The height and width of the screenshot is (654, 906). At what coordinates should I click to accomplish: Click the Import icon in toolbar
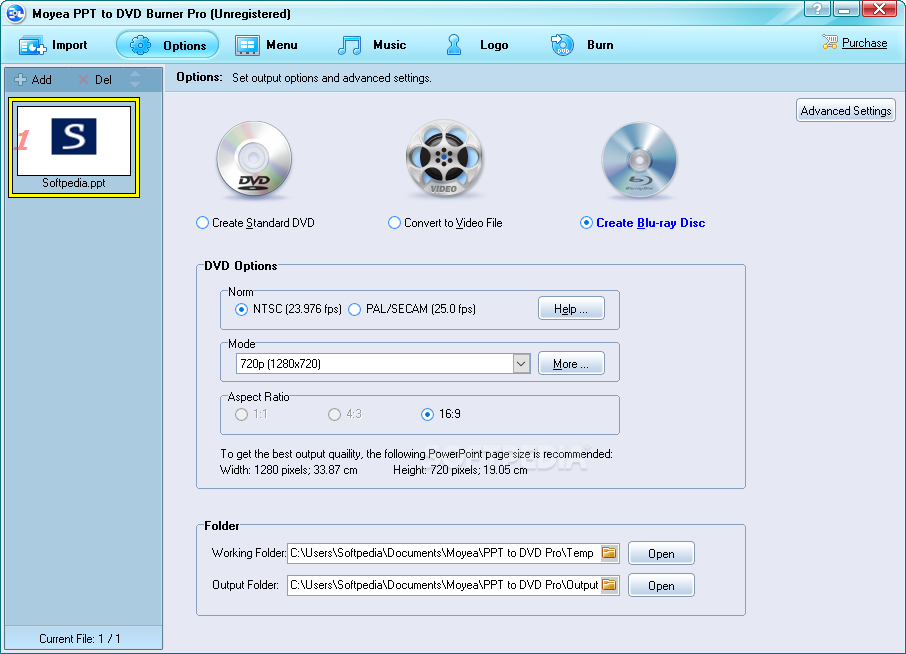[32, 46]
